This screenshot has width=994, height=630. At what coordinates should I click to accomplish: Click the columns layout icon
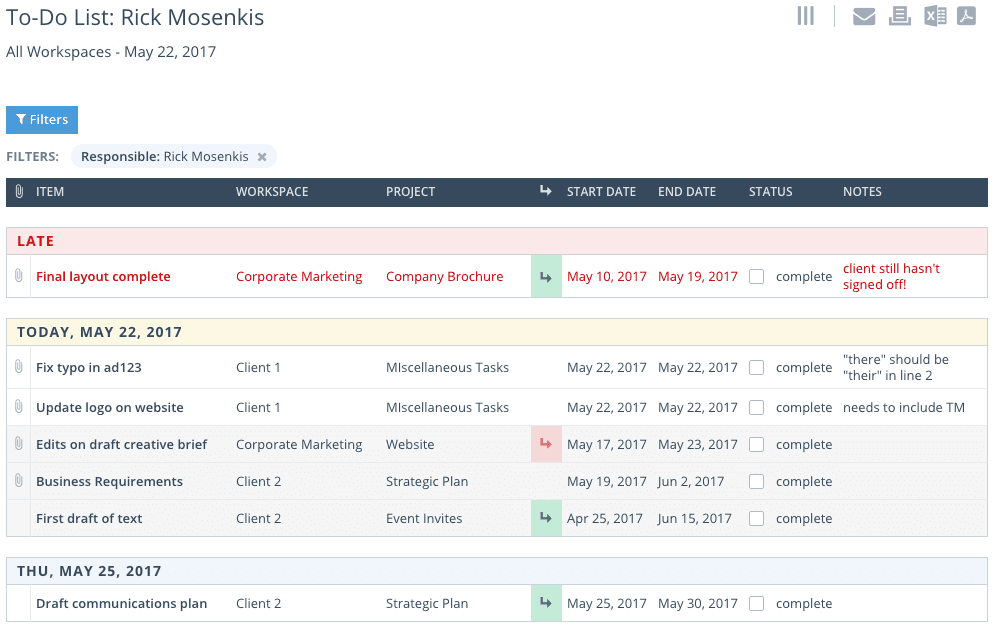pos(806,16)
